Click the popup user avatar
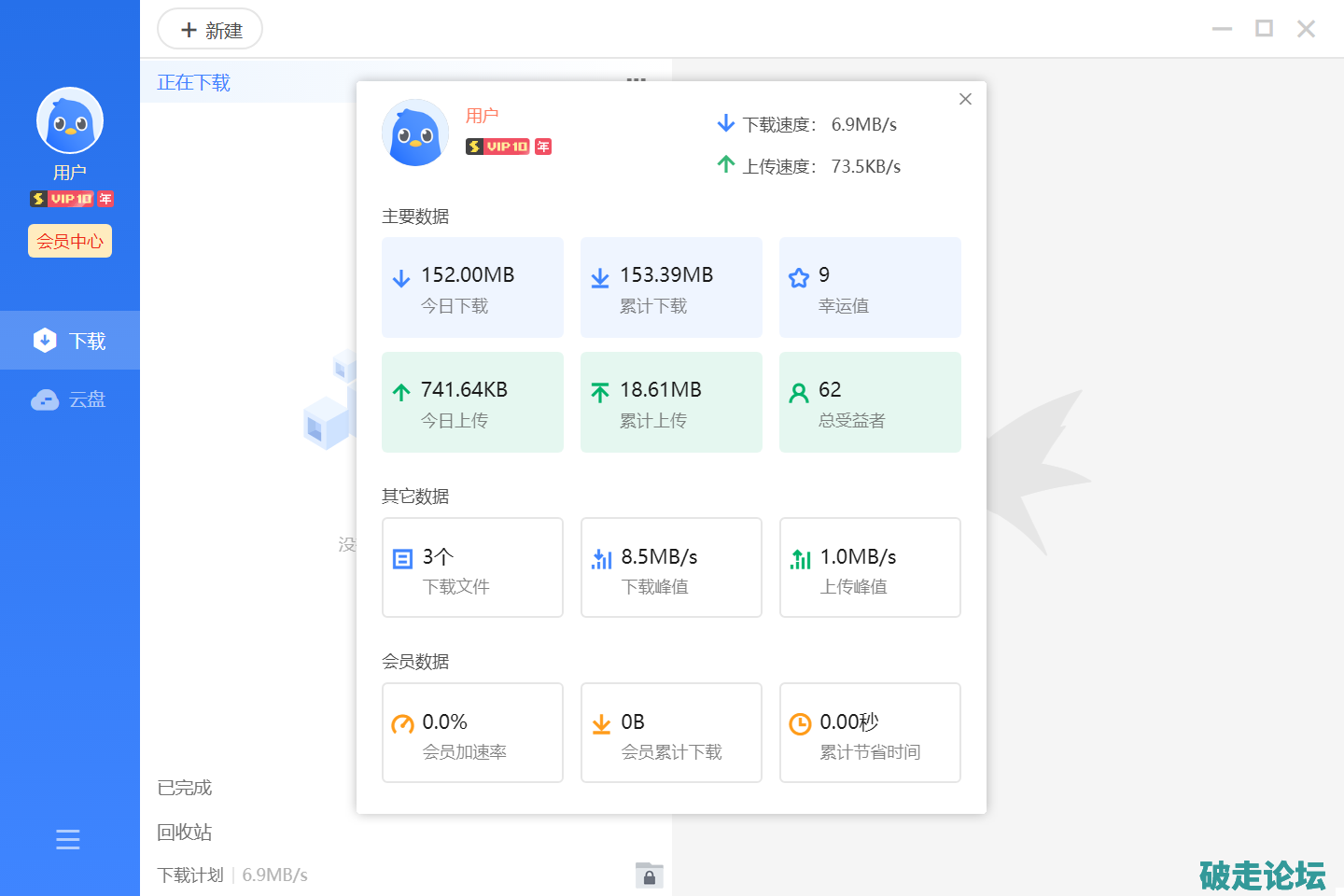This screenshot has width=1344, height=896. (415, 133)
